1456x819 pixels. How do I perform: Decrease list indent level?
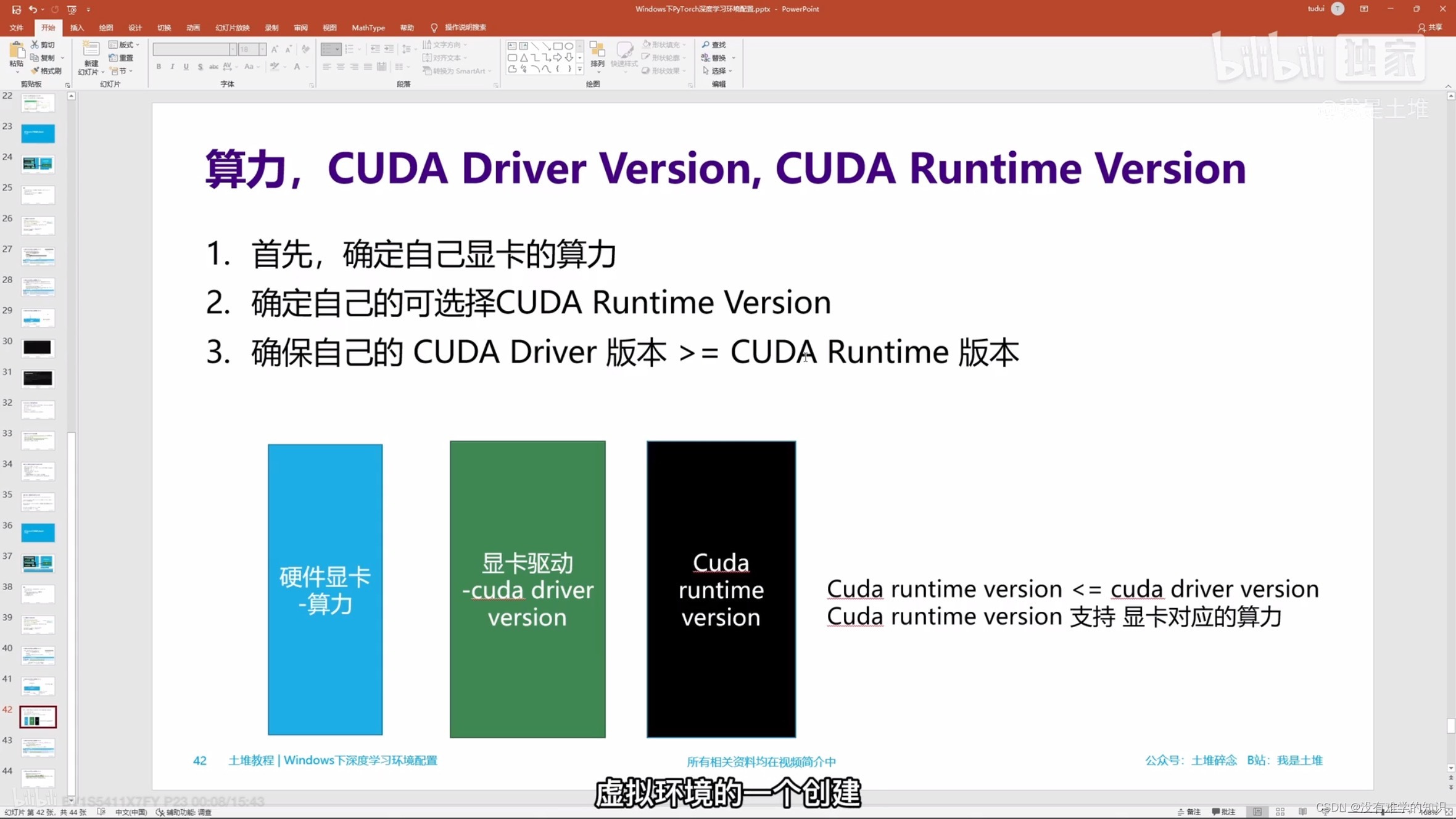pyautogui.click(x=375, y=49)
